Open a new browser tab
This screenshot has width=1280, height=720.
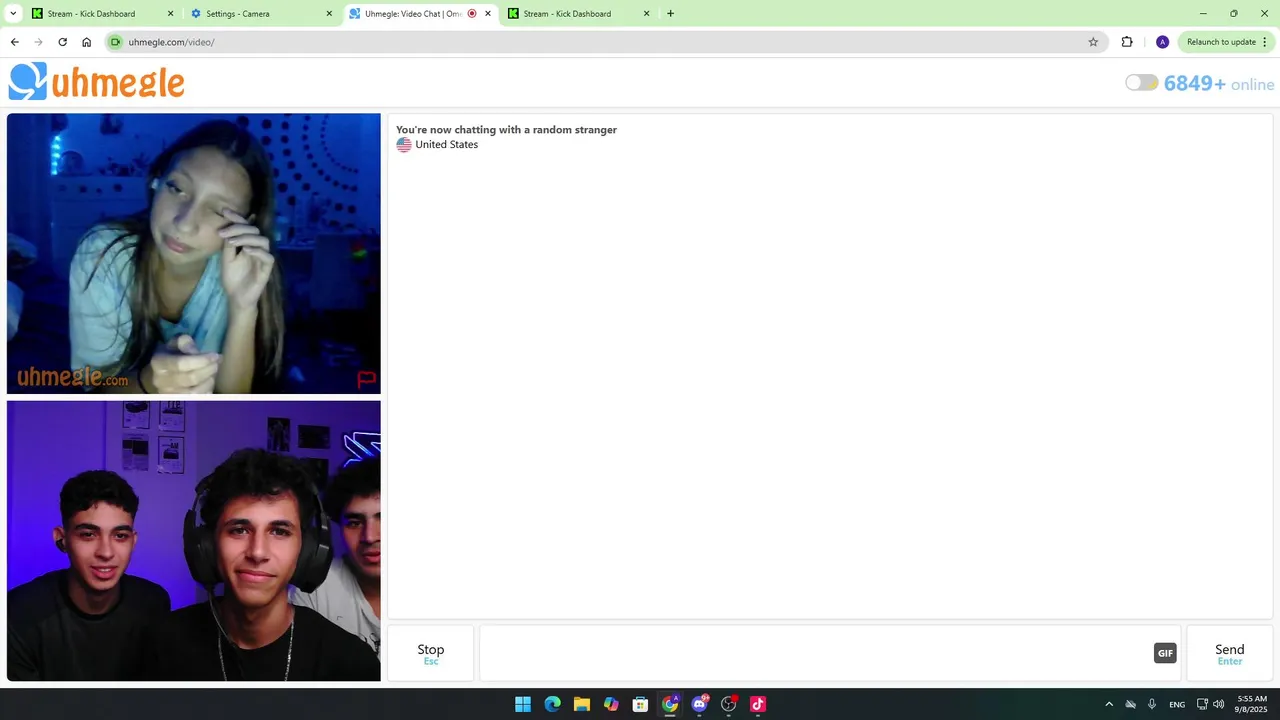670,14
